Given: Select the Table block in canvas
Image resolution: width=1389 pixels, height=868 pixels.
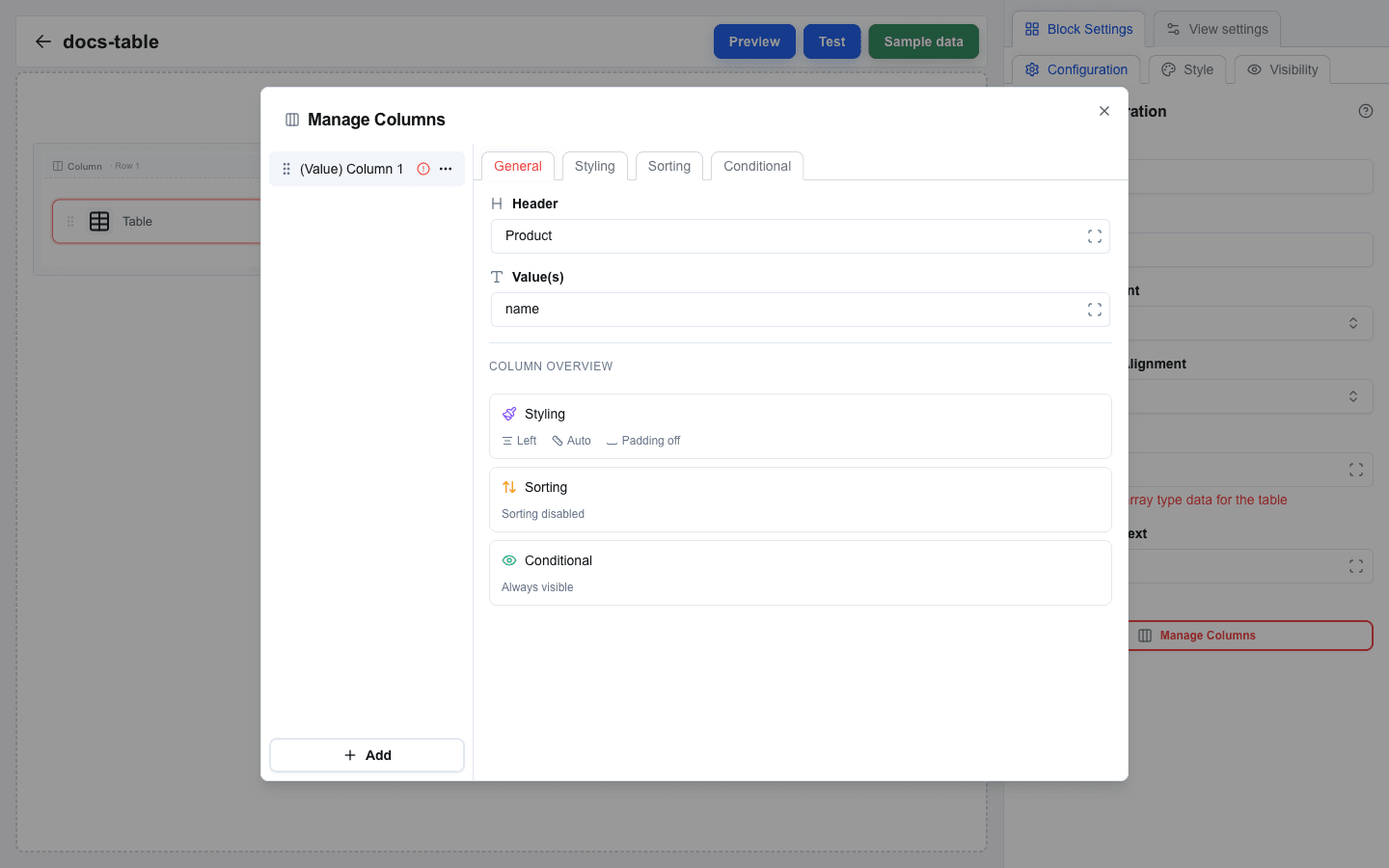Looking at the screenshot, I should [x=156, y=221].
